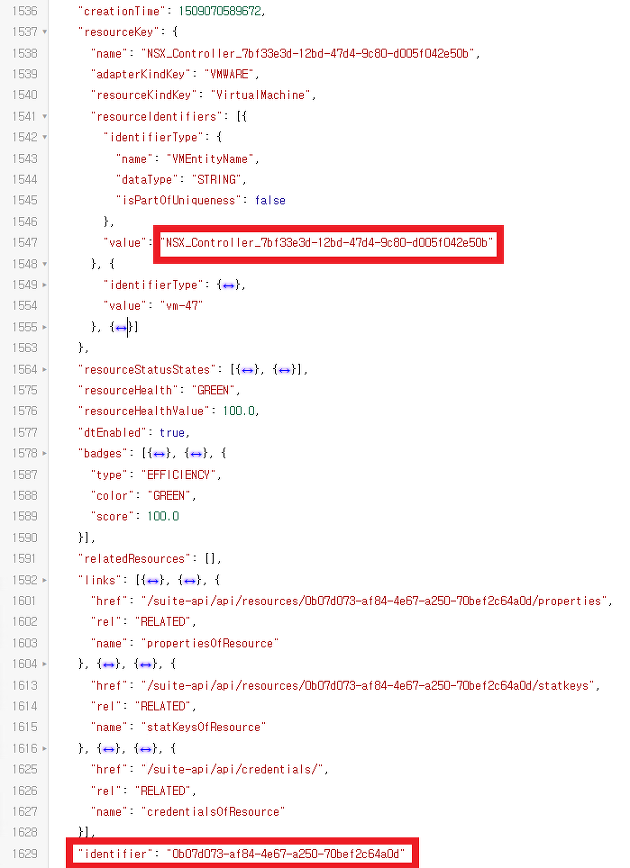Open the folded marker on line 1555
The image size is (630, 868).
point(121,328)
